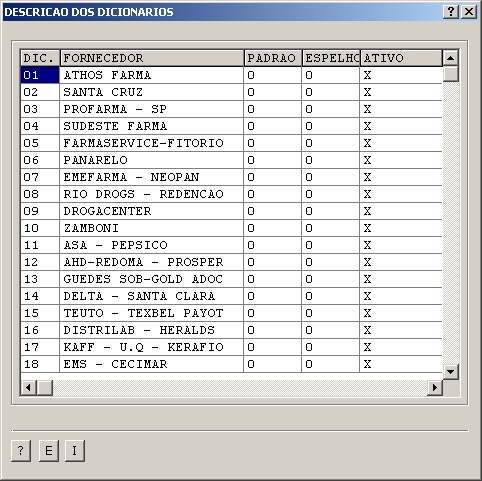Click ATIVO X in ASA - PEPSICO row
482x481 pixels.
(x=401, y=245)
